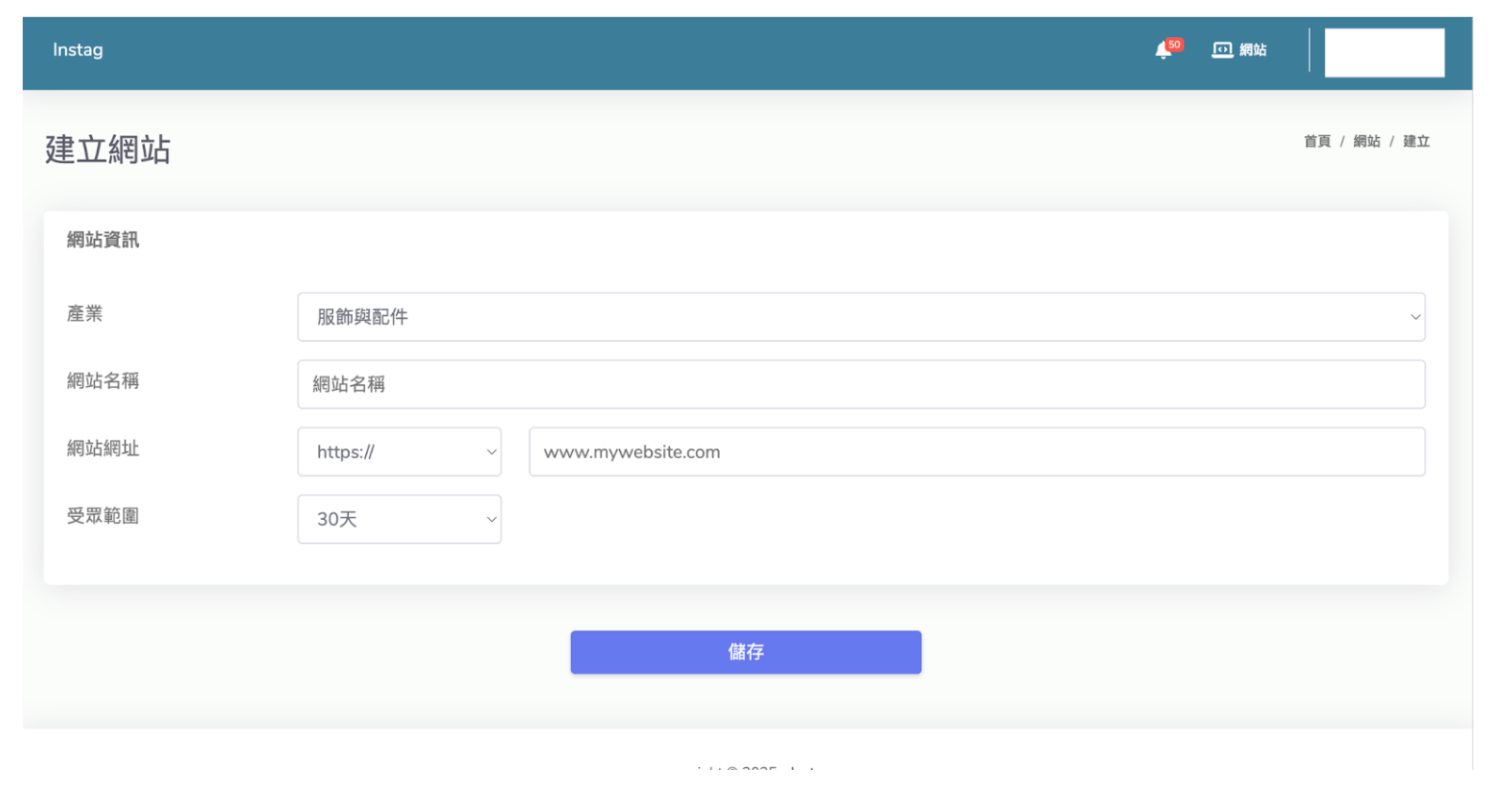Screen dimensions: 1490x790
Task: Open the 網站 header menu item
Action: point(1252,50)
